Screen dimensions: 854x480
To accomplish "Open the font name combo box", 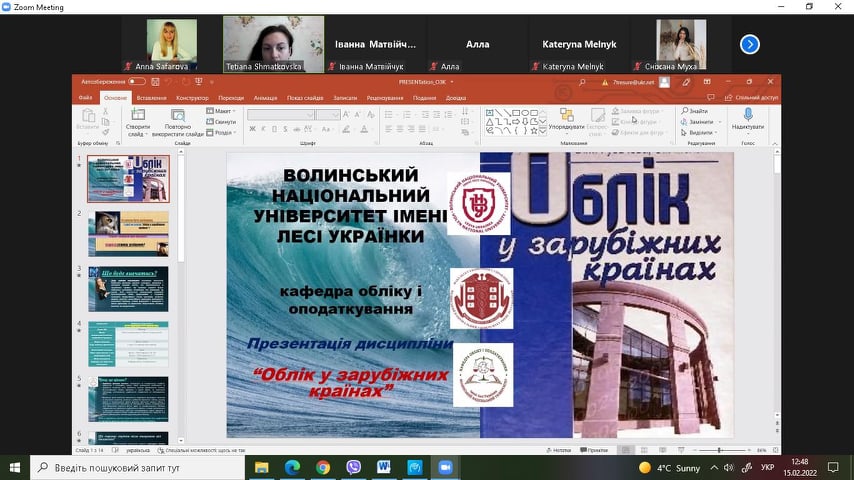I will (x=280, y=115).
